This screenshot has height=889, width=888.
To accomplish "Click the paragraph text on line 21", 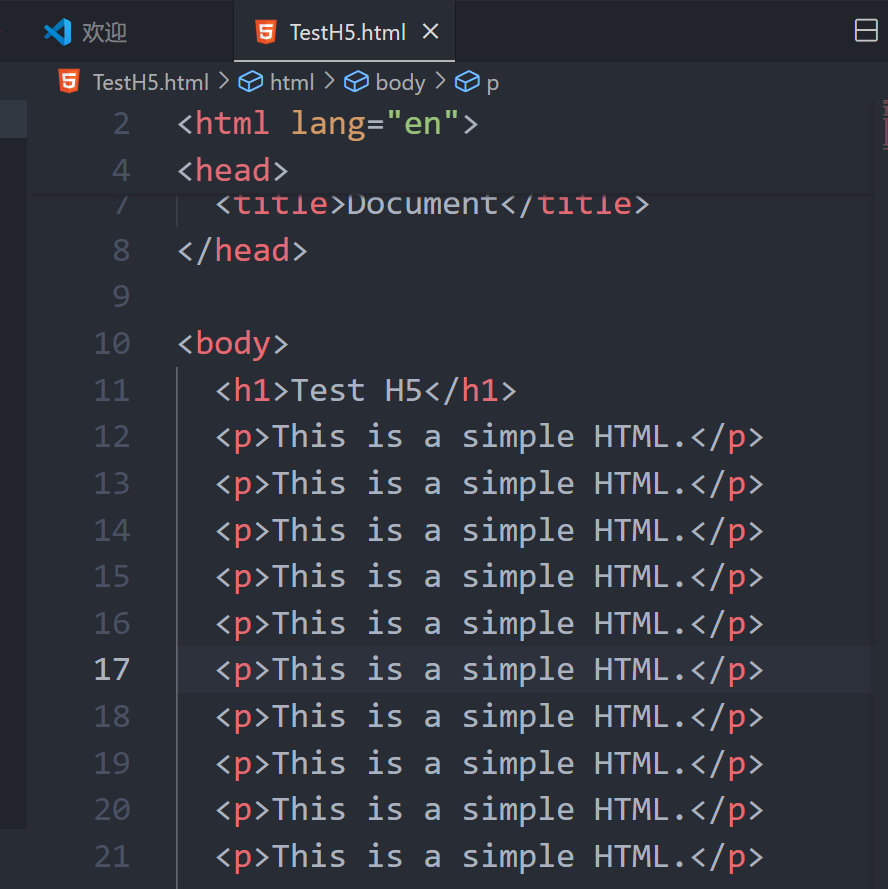I will 489,857.
